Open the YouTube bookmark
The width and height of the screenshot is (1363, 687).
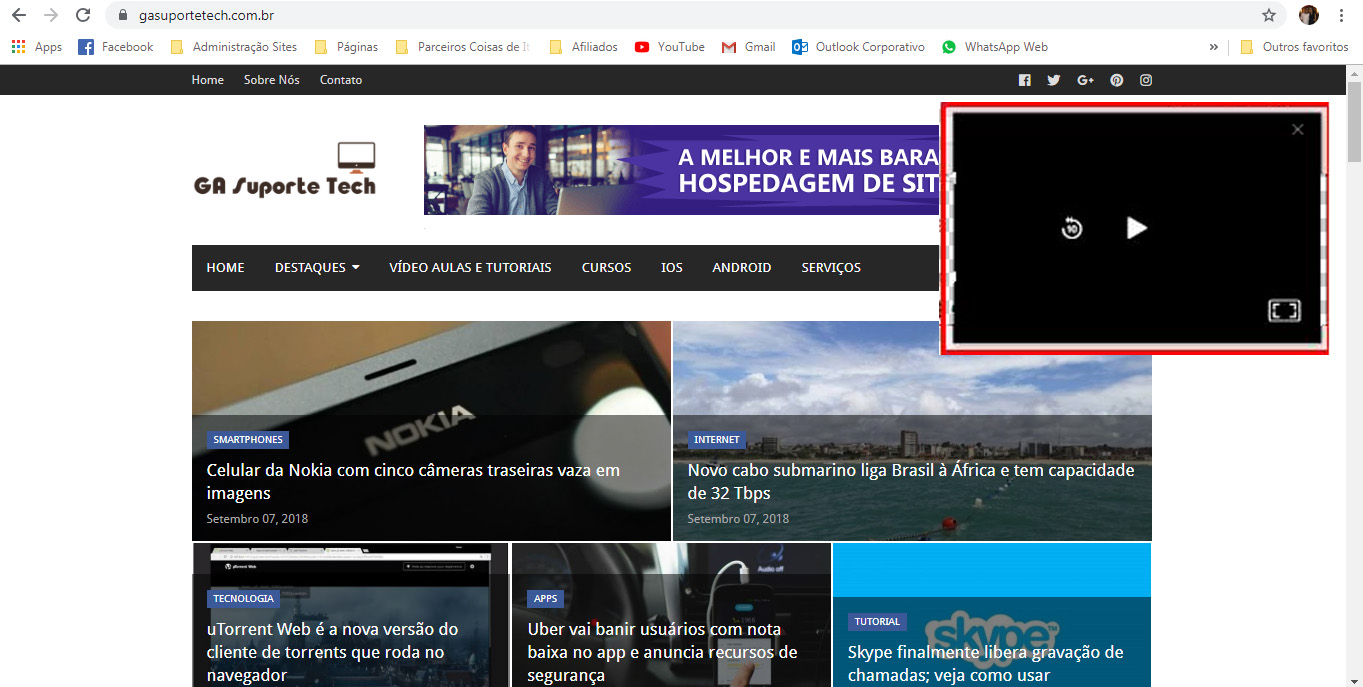pos(670,47)
